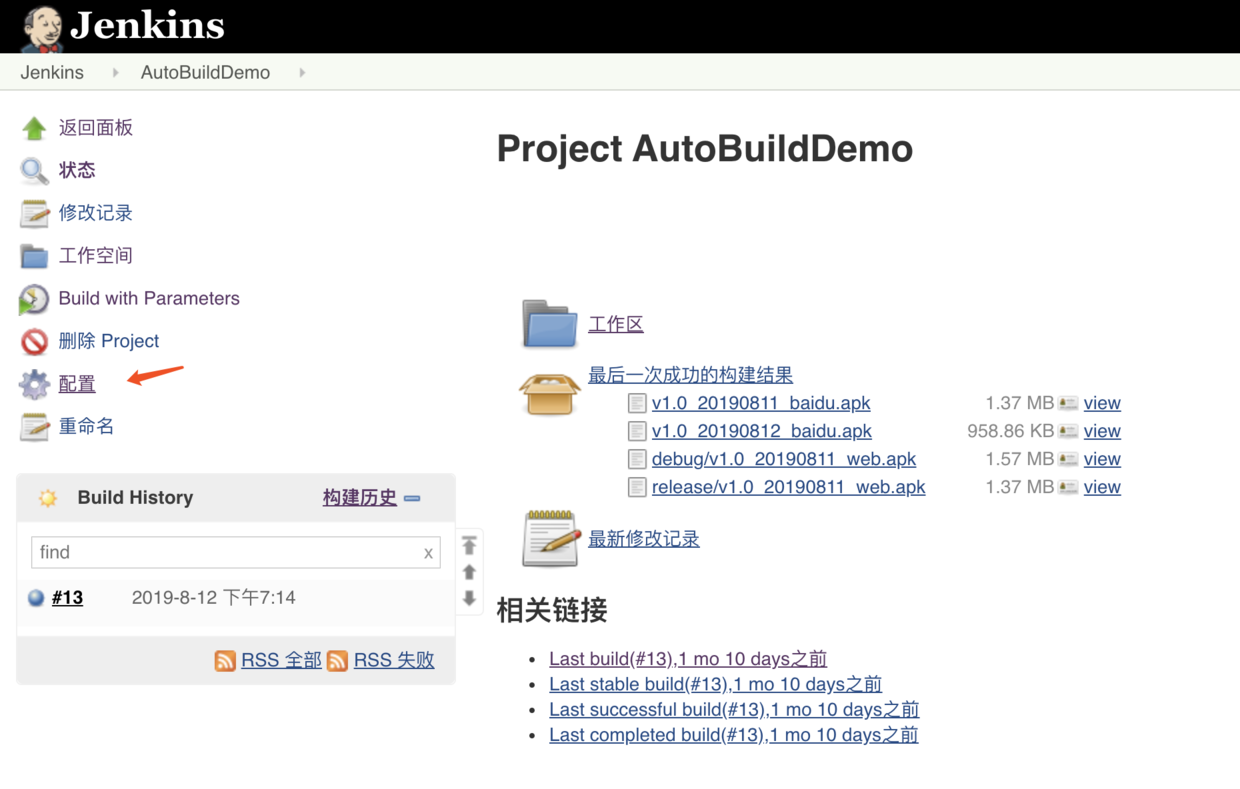Click the file icon of debug/v1.0_20190811_web.apk
The image size is (1240, 789).
point(637,459)
